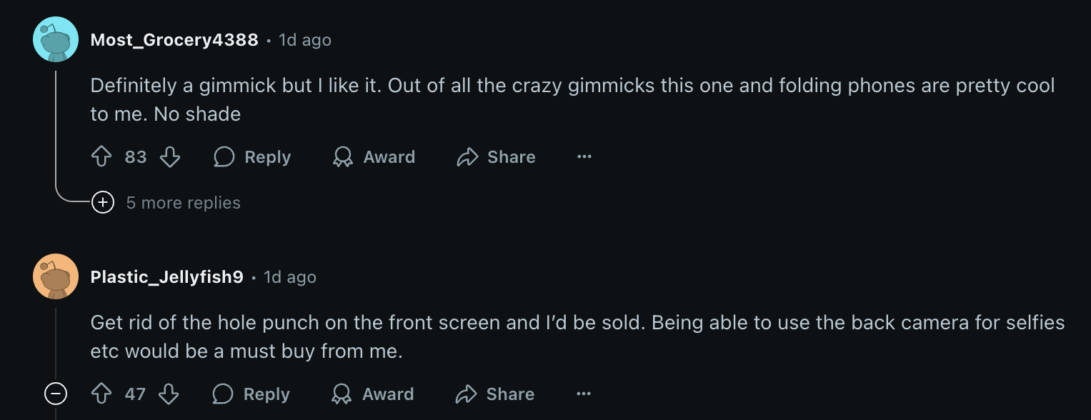Give an award to Plastic_Jellyfish9's comment
This screenshot has height=420, width=1091.
374,394
